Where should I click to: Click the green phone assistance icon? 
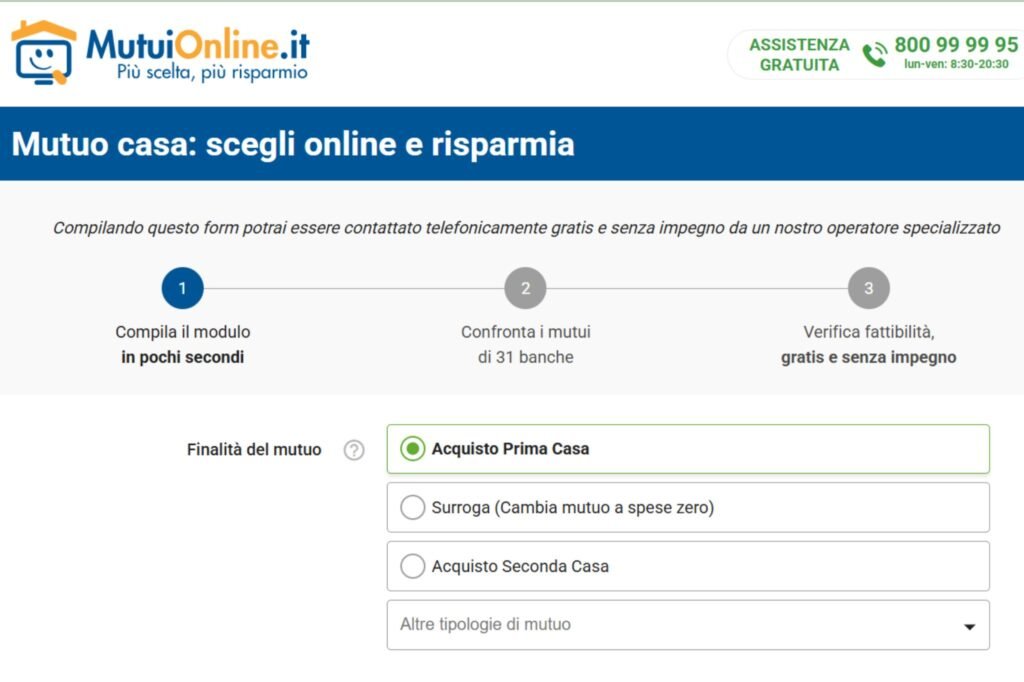875,54
